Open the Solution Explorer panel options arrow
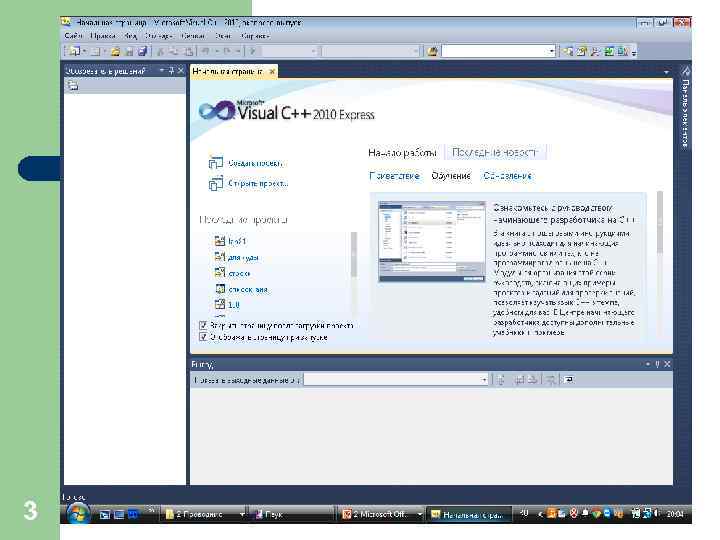Image resolution: width=720 pixels, height=540 pixels. pyautogui.click(x=162, y=71)
